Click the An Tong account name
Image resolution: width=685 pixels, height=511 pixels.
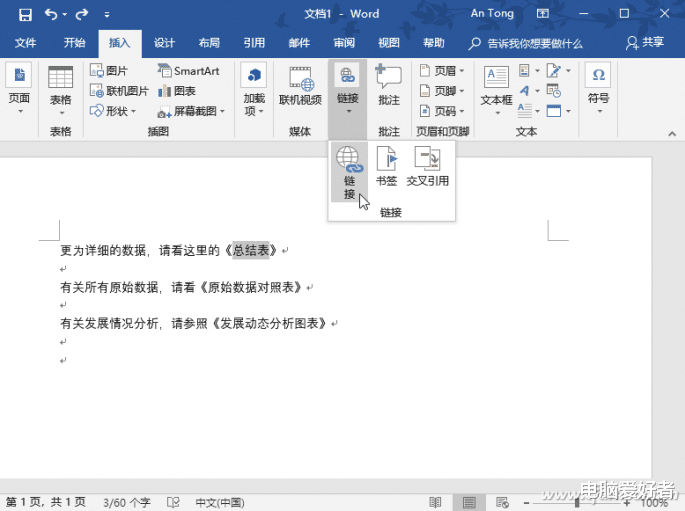point(492,14)
